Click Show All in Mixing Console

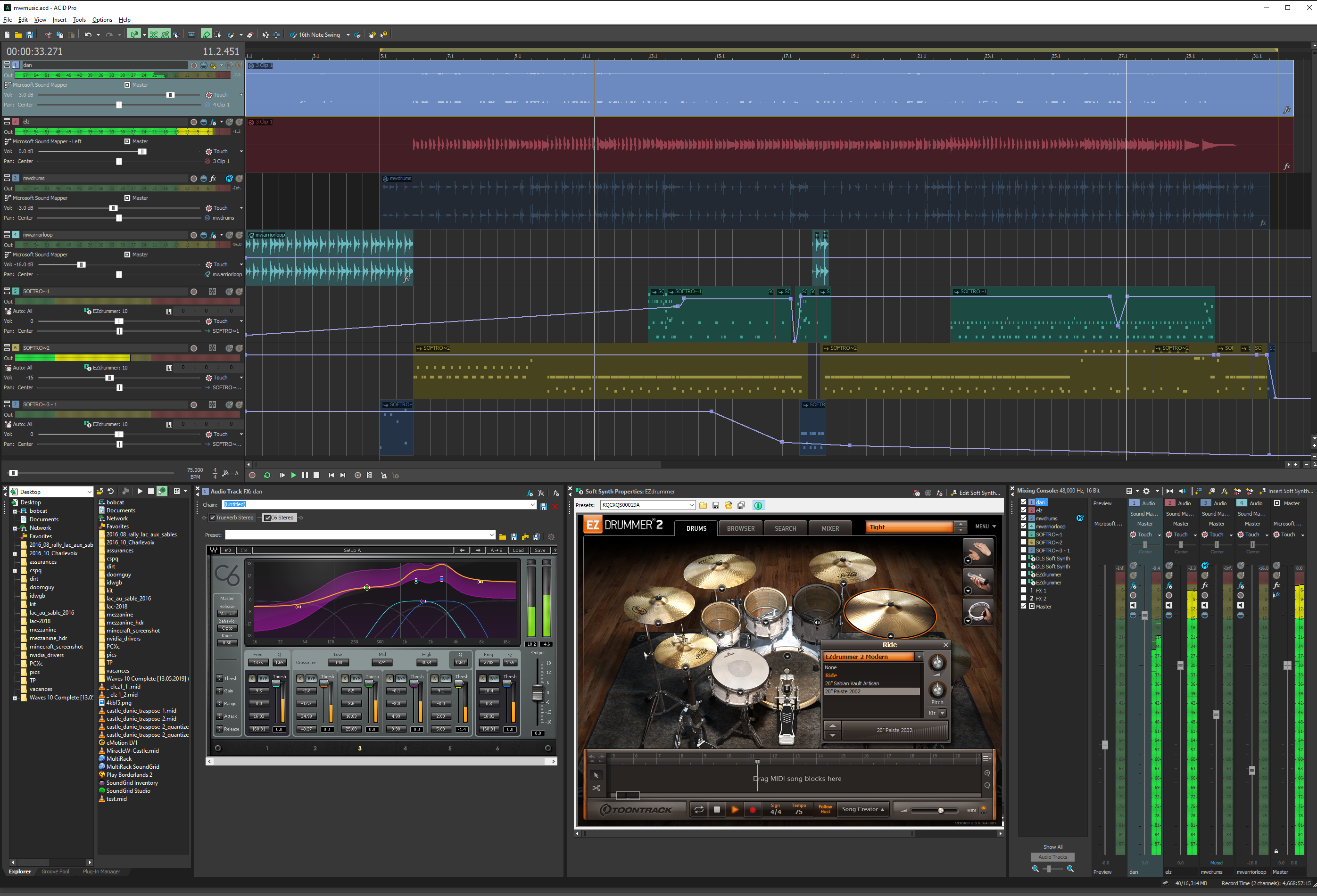coord(1052,847)
